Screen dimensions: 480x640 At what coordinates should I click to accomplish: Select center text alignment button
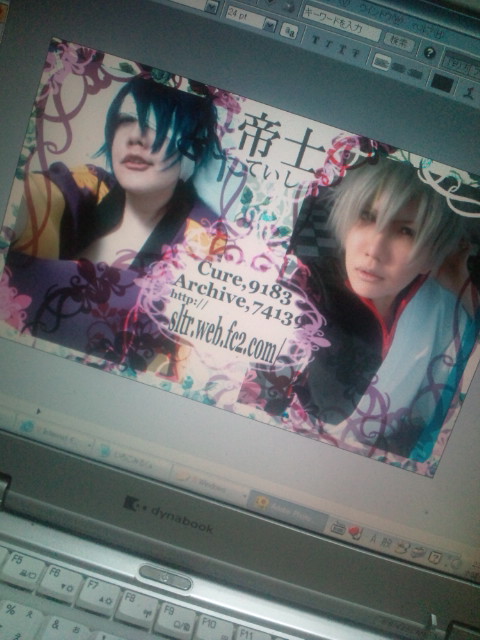tap(398, 67)
